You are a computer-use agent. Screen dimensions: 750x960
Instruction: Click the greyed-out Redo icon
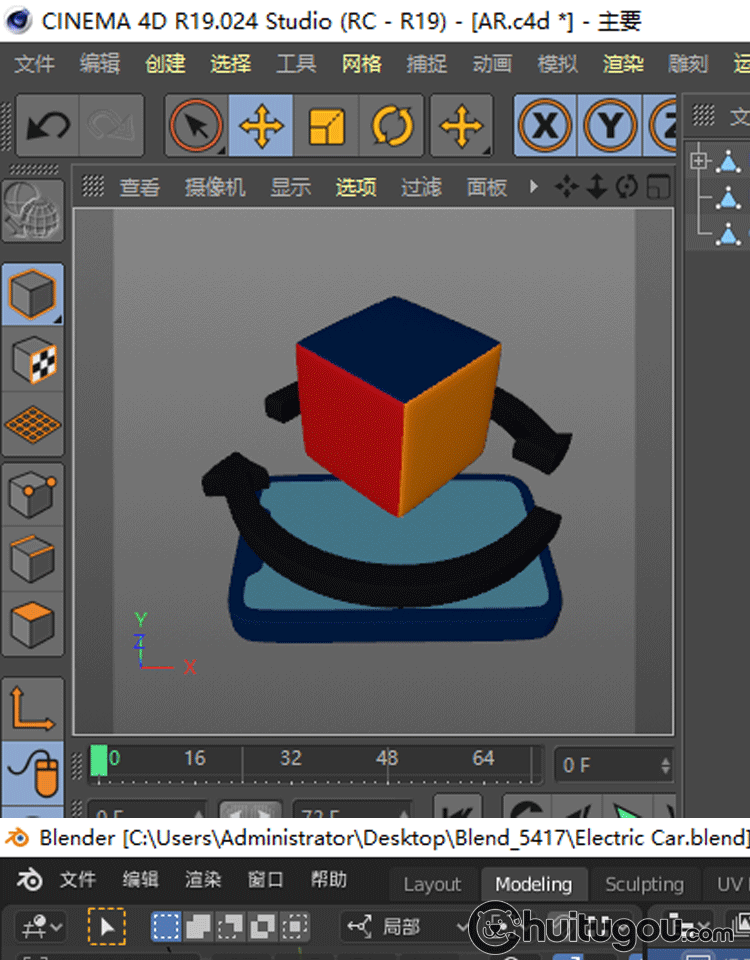point(111,126)
